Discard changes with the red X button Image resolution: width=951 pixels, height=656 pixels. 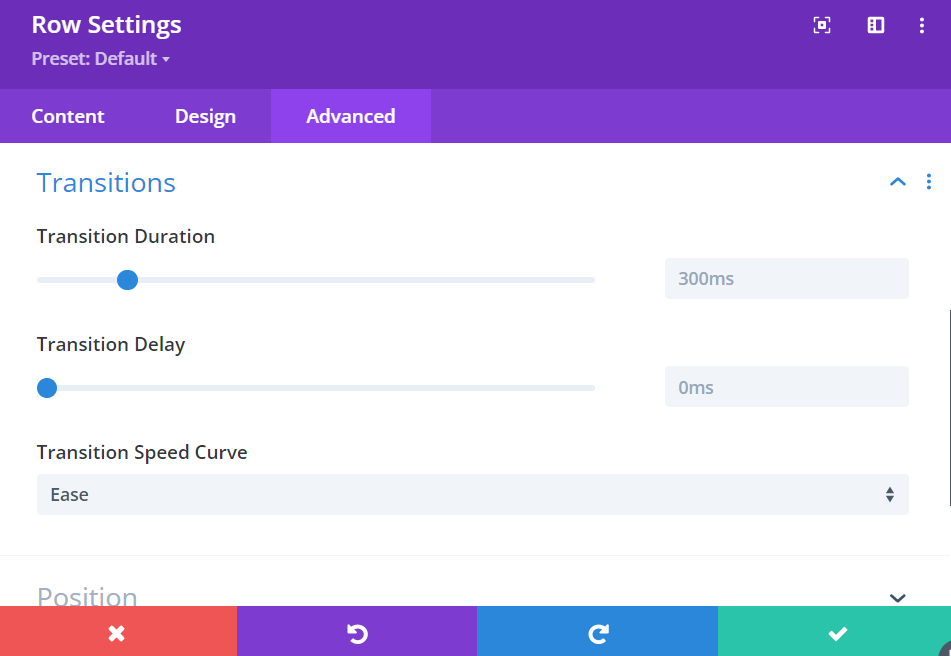tap(118, 631)
